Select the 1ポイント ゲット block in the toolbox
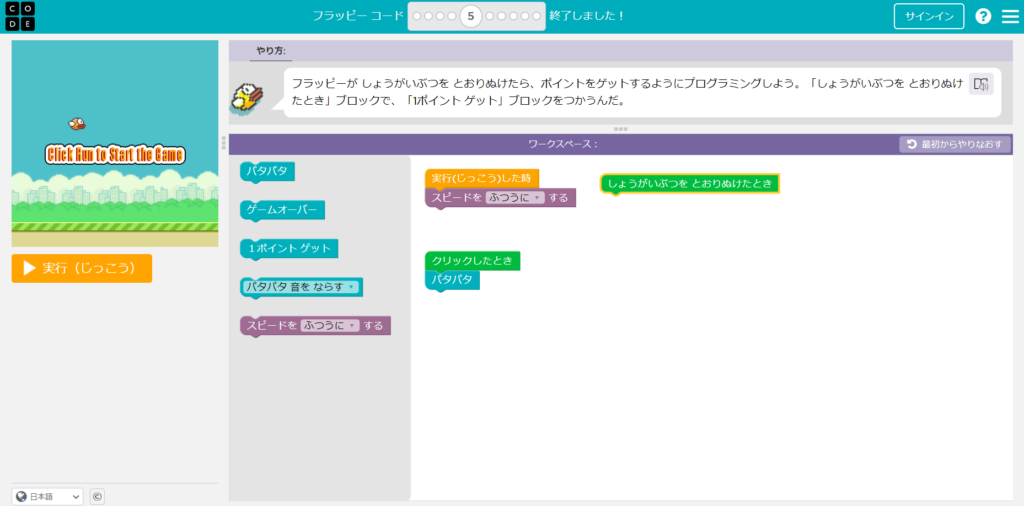This screenshot has width=1024, height=506. (289, 248)
